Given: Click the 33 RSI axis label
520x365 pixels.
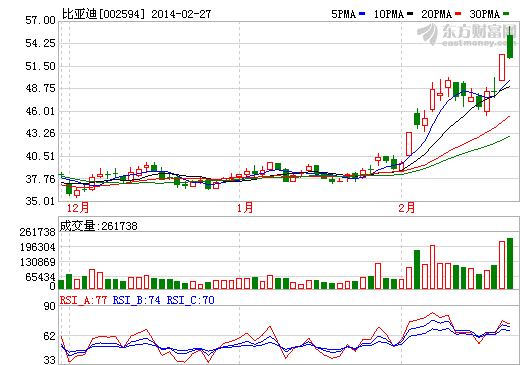Looking at the screenshot, I should [x=49, y=360].
